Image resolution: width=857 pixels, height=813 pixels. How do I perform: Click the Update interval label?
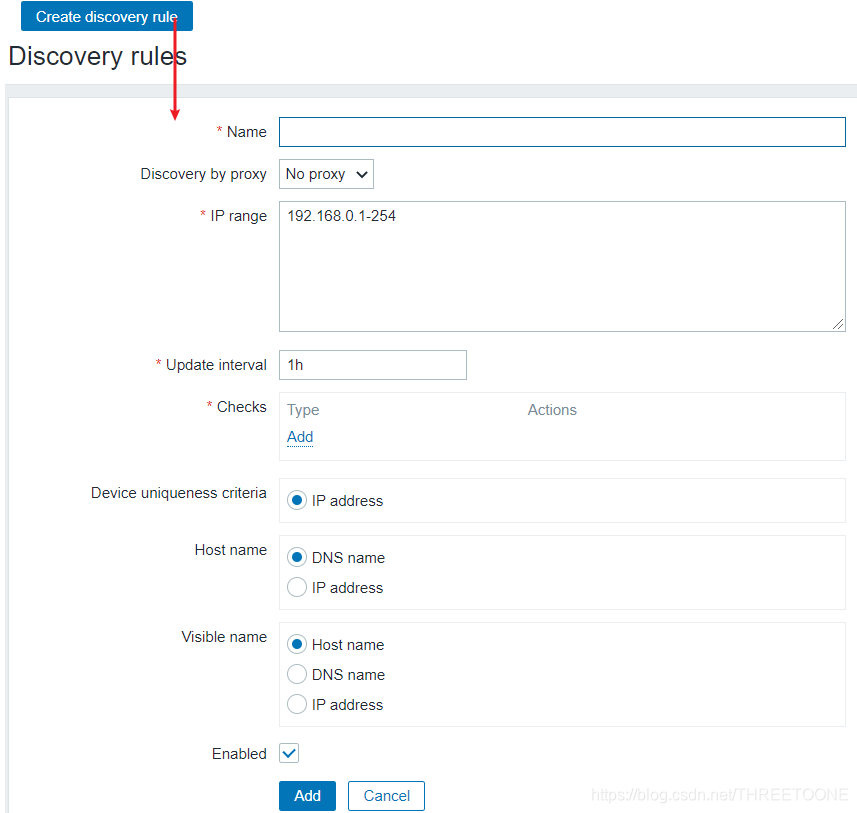pyautogui.click(x=216, y=365)
